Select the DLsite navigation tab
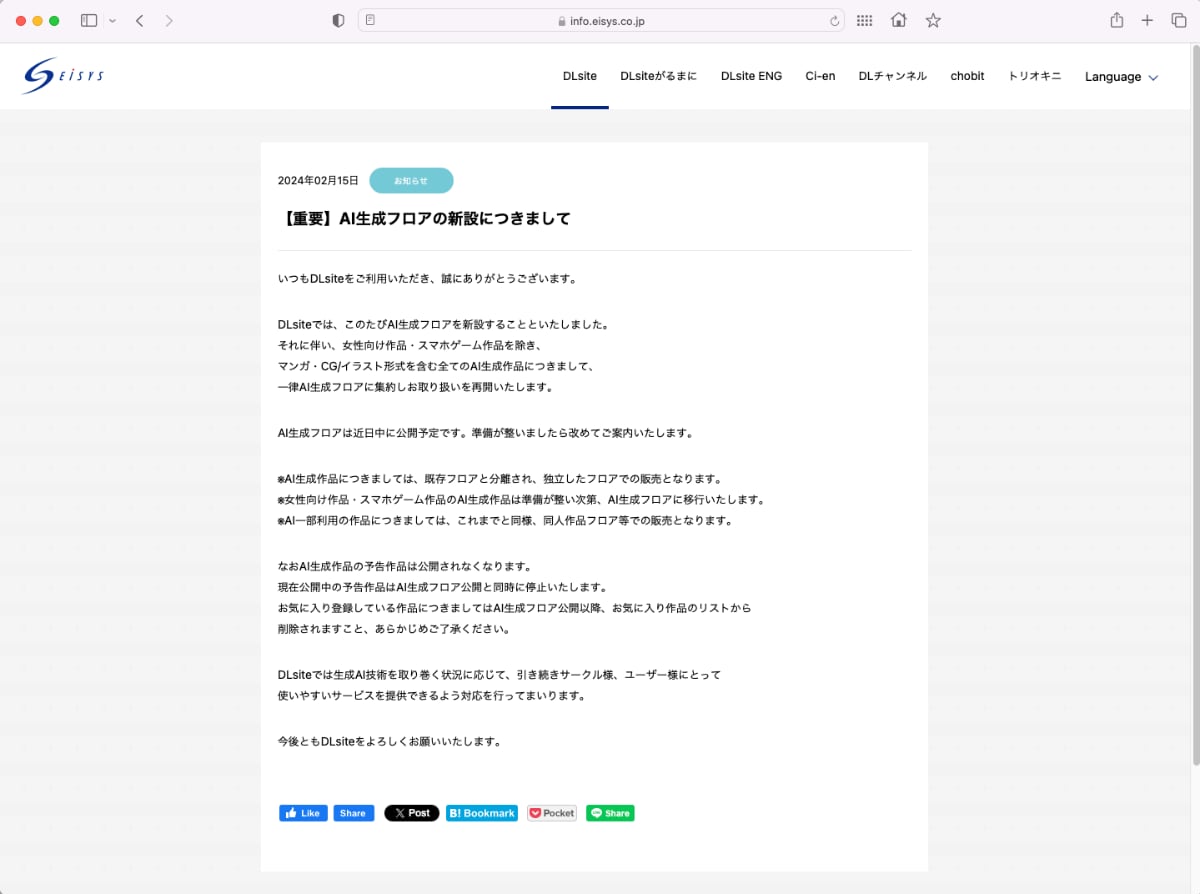This screenshot has width=1200, height=894. (x=580, y=76)
